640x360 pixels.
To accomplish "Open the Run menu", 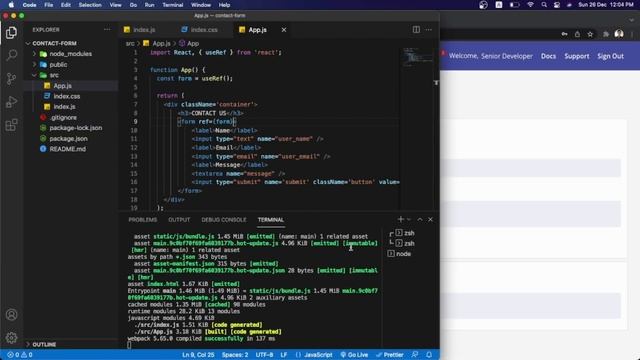I will click(x=149, y=5).
